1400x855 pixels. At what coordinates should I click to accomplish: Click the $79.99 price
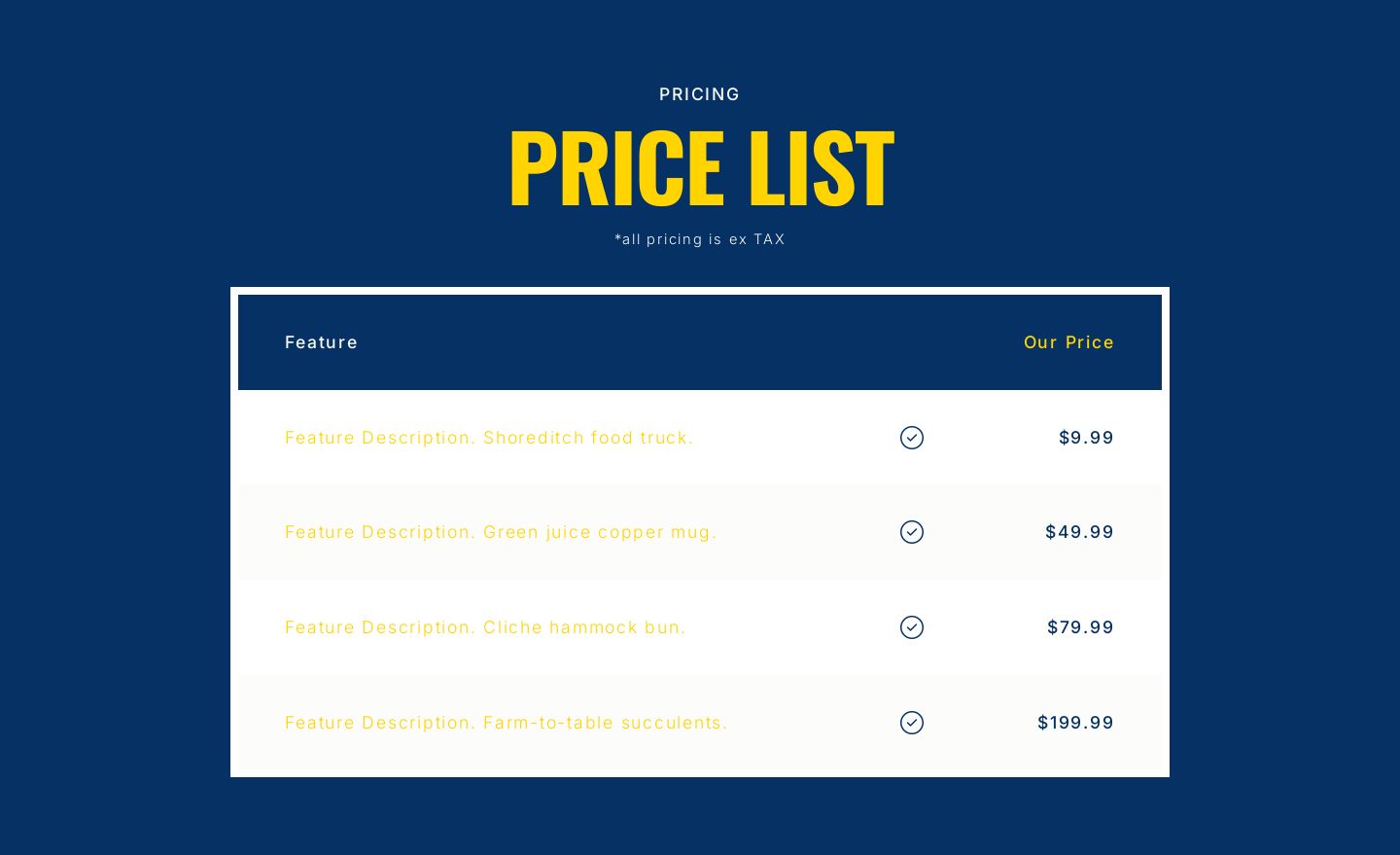tap(1080, 627)
